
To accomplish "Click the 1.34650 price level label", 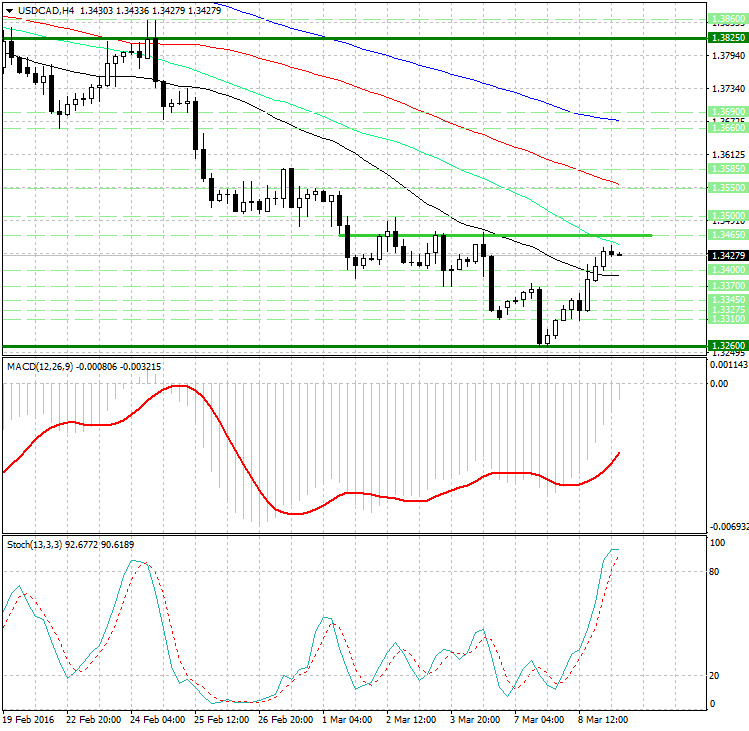I will 728,235.
